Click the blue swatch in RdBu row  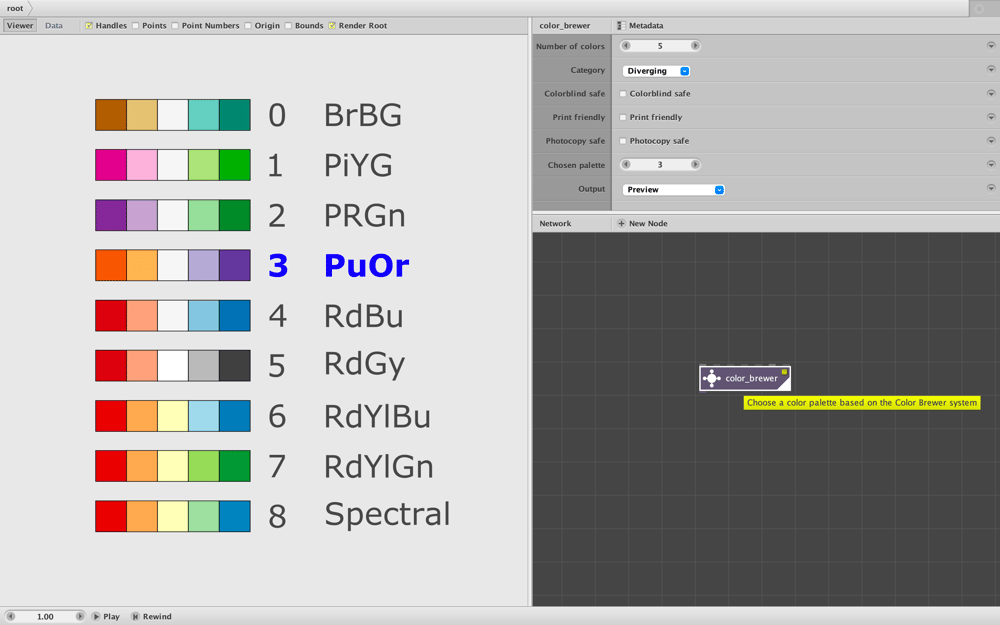tap(235, 316)
